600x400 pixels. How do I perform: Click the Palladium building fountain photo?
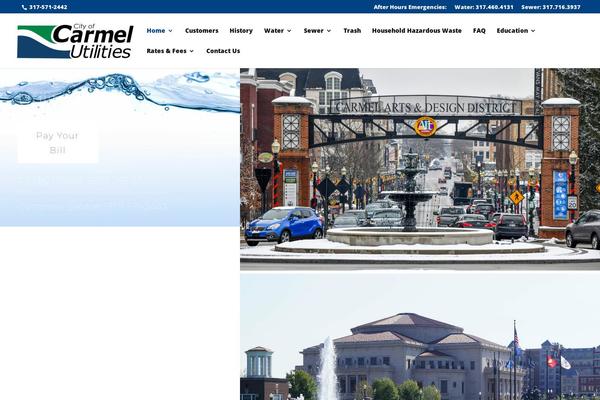420,337
